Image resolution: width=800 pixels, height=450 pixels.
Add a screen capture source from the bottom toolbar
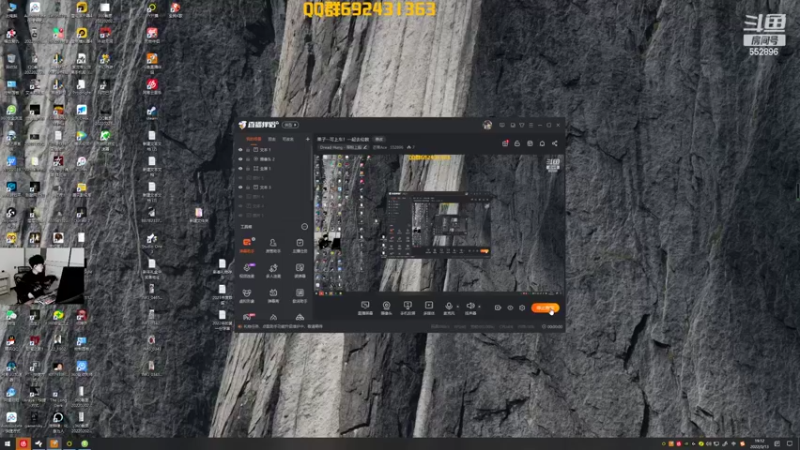[x=365, y=308]
